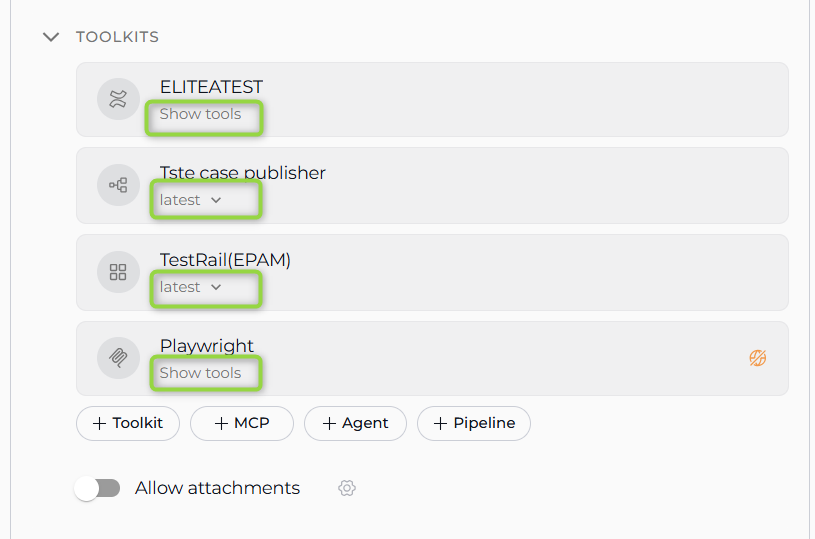This screenshot has height=539, width=815.
Task: Select the Playwright toolkit name
Action: 207,346
